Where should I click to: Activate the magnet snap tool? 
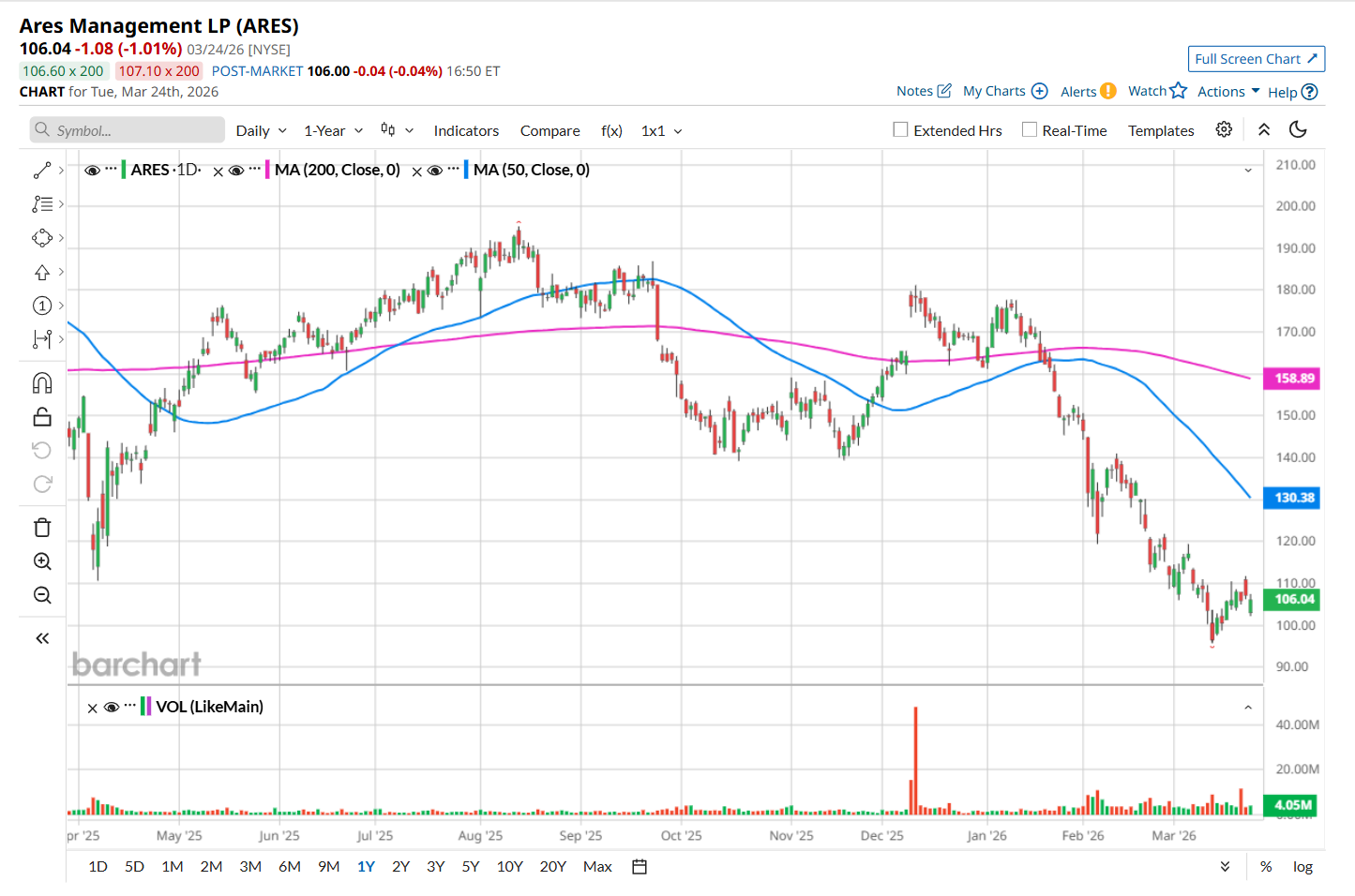42,383
